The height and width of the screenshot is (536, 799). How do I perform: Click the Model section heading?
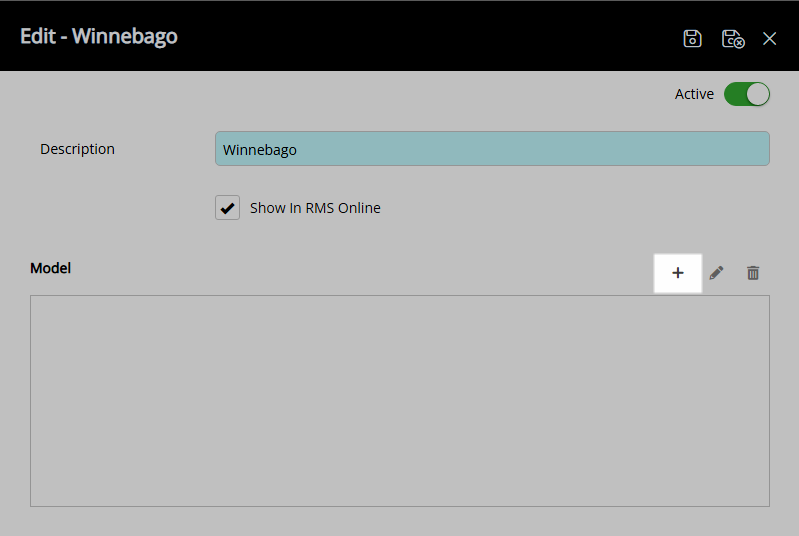pyautogui.click(x=50, y=268)
